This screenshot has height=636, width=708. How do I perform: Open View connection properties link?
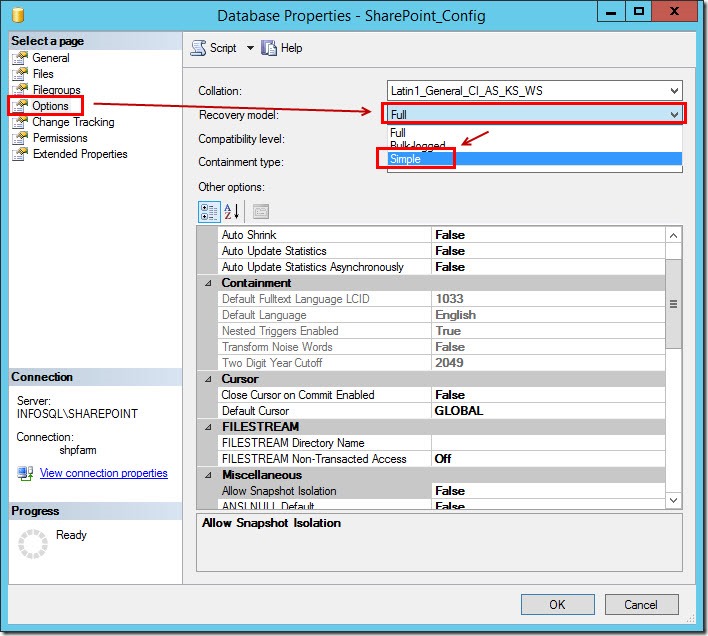tap(103, 473)
